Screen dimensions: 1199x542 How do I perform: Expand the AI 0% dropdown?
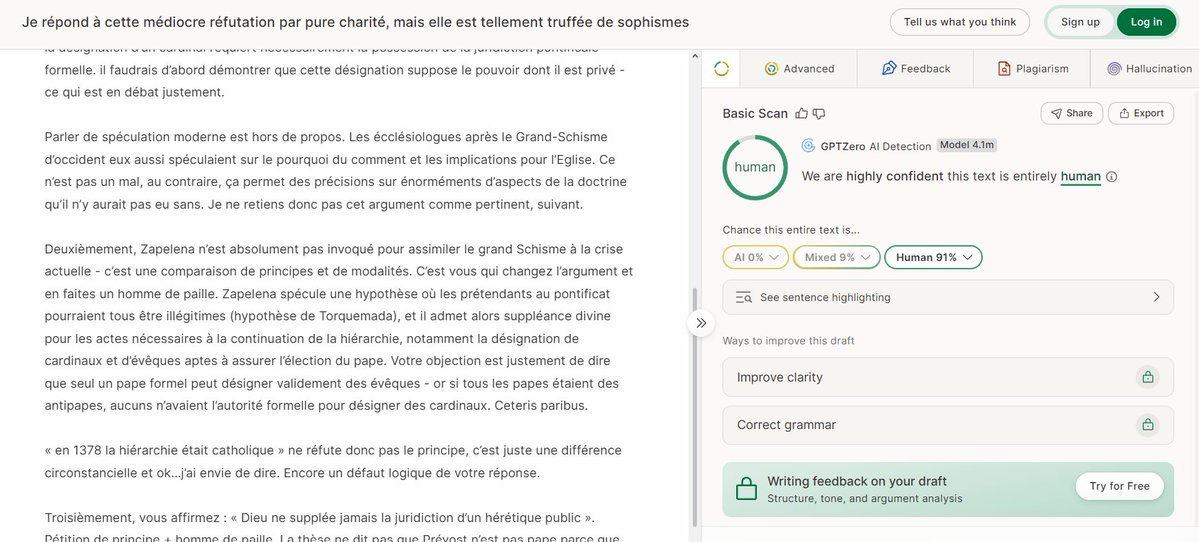(x=755, y=258)
